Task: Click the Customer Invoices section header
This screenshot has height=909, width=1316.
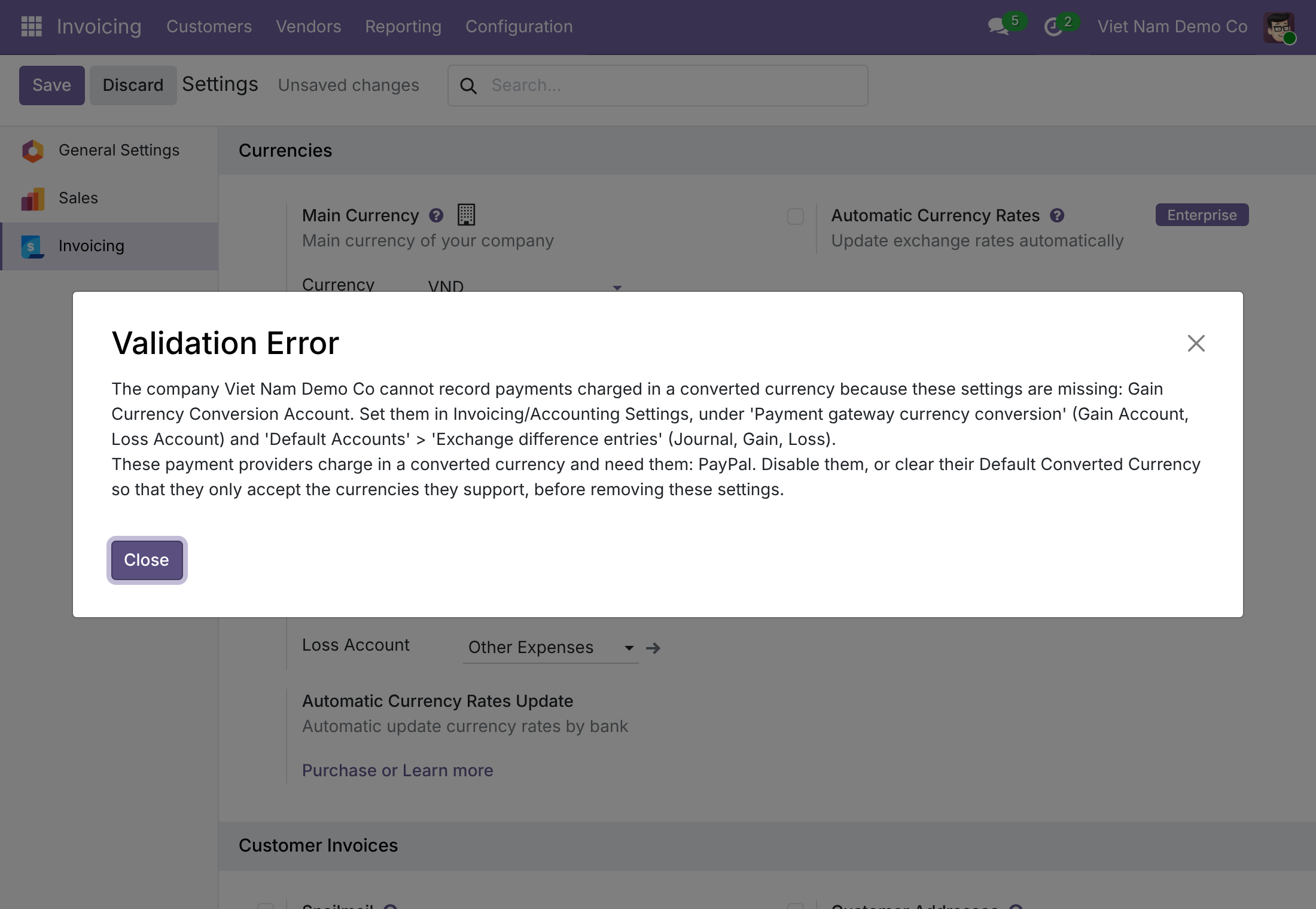Action: click(318, 846)
